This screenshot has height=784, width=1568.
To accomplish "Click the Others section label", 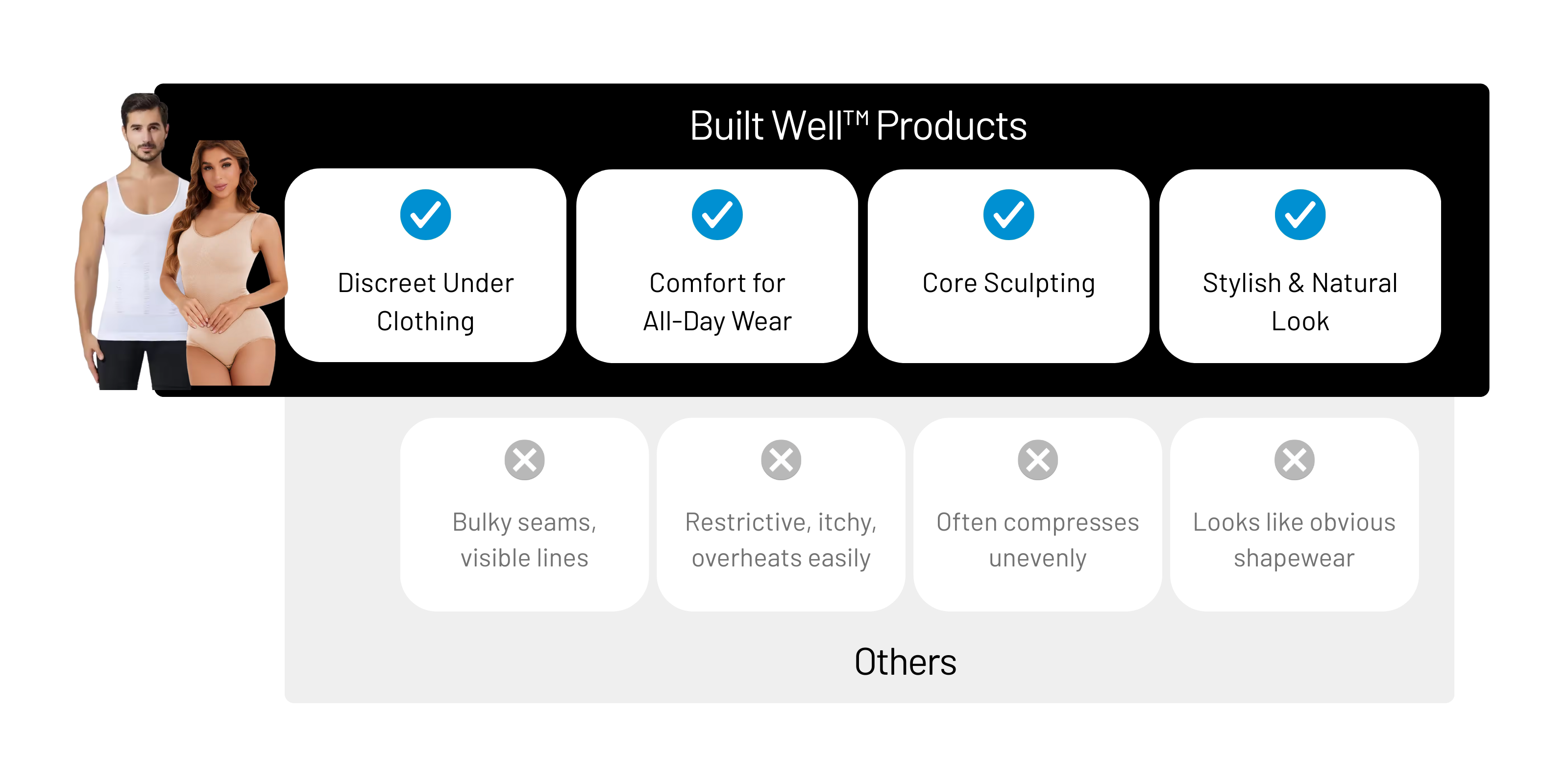I will coord(905,661).
